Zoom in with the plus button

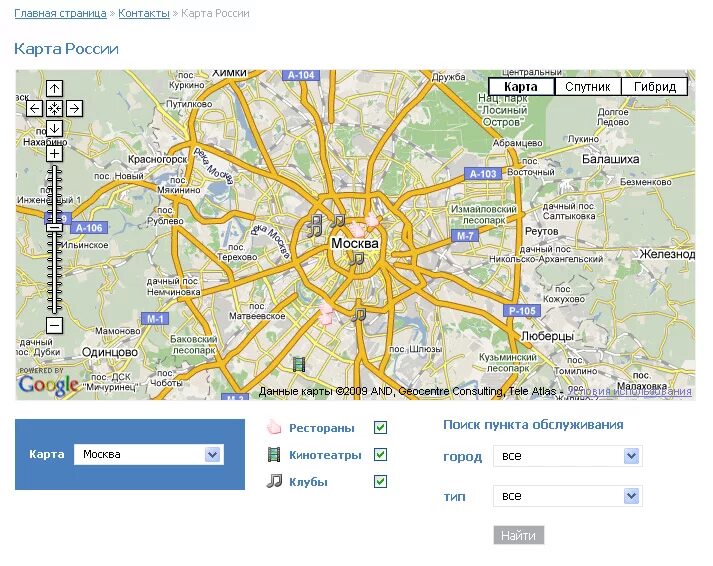coord(55,154)
